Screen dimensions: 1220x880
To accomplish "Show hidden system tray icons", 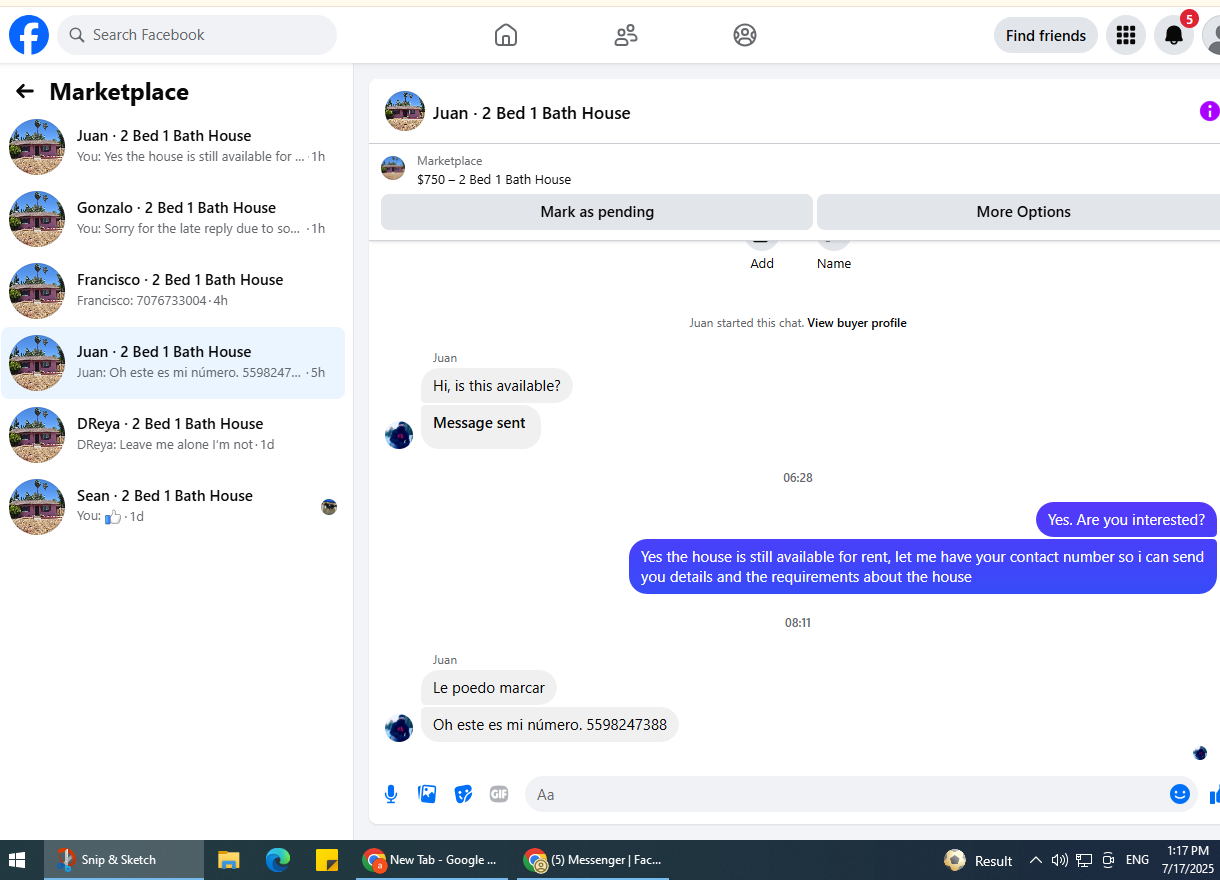I will [x=1035, y=860].
